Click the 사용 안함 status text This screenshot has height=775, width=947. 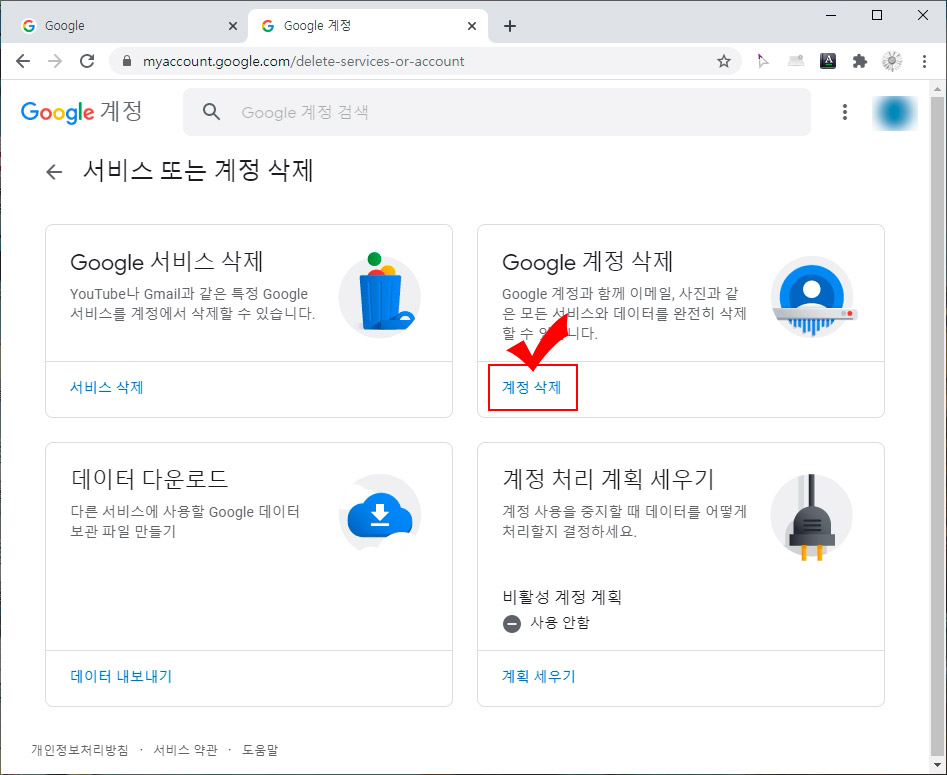[x=560, y=623]
